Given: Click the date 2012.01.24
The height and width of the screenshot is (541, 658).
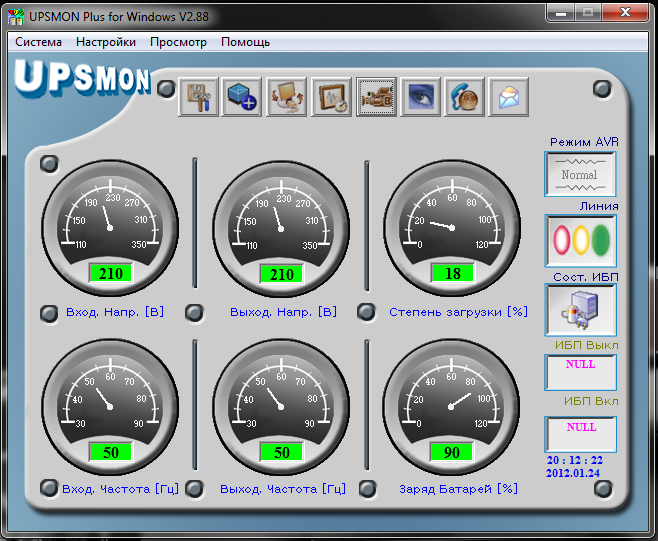Looking at the screenshot, I should click(573, 473).
